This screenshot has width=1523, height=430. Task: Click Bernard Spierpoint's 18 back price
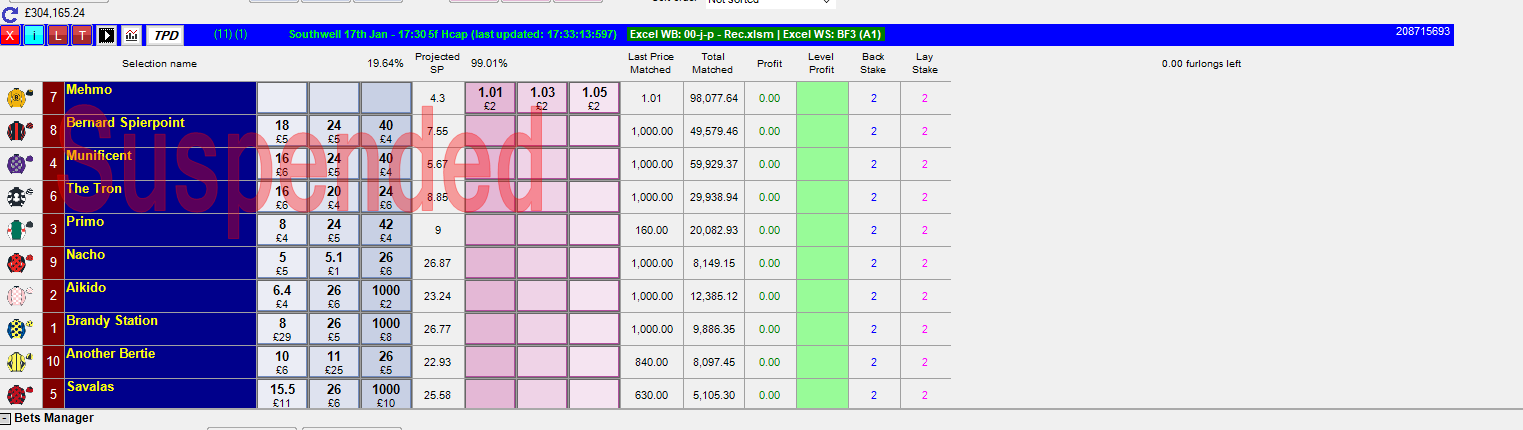[282, 131]
